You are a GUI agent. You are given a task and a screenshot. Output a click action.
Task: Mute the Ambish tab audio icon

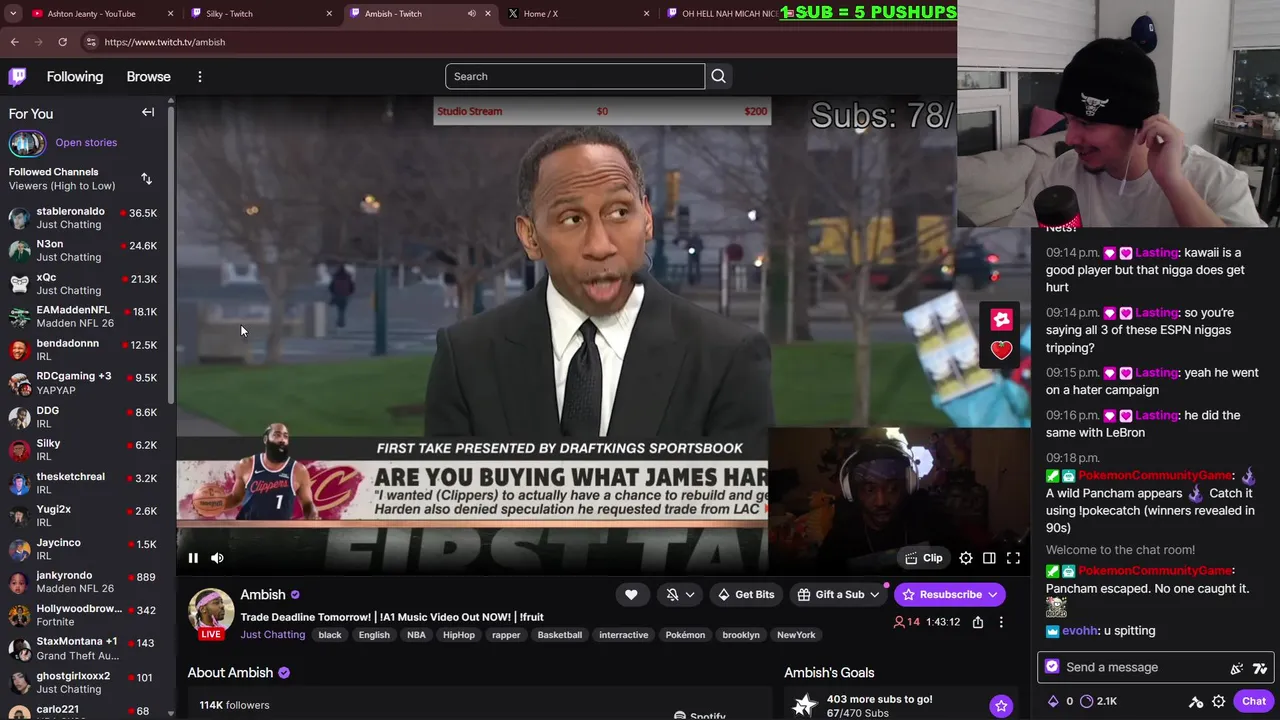tap(472, 14)
